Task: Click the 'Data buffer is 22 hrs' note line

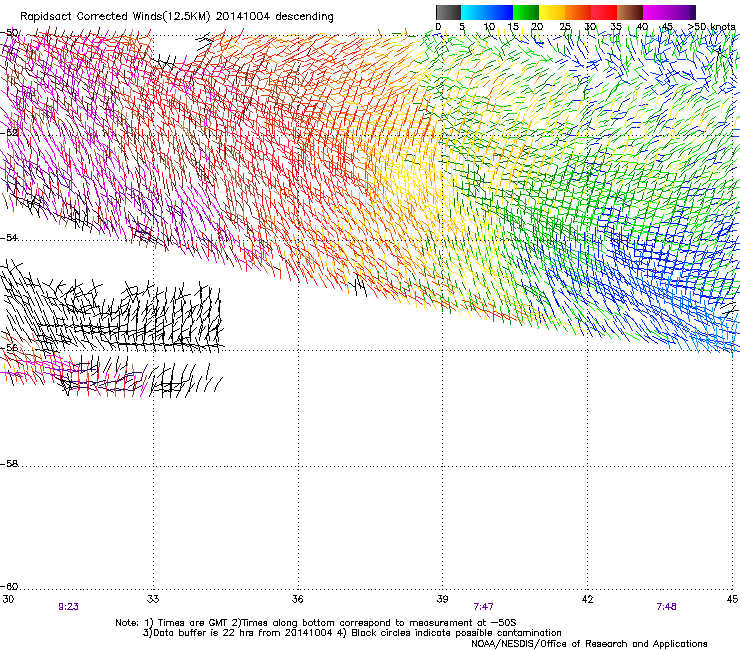Action: click(352, 633)
